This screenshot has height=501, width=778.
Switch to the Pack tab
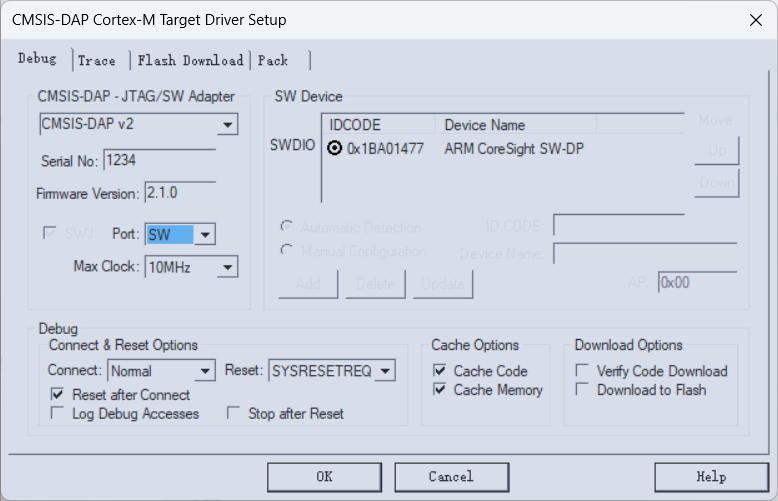273,60
